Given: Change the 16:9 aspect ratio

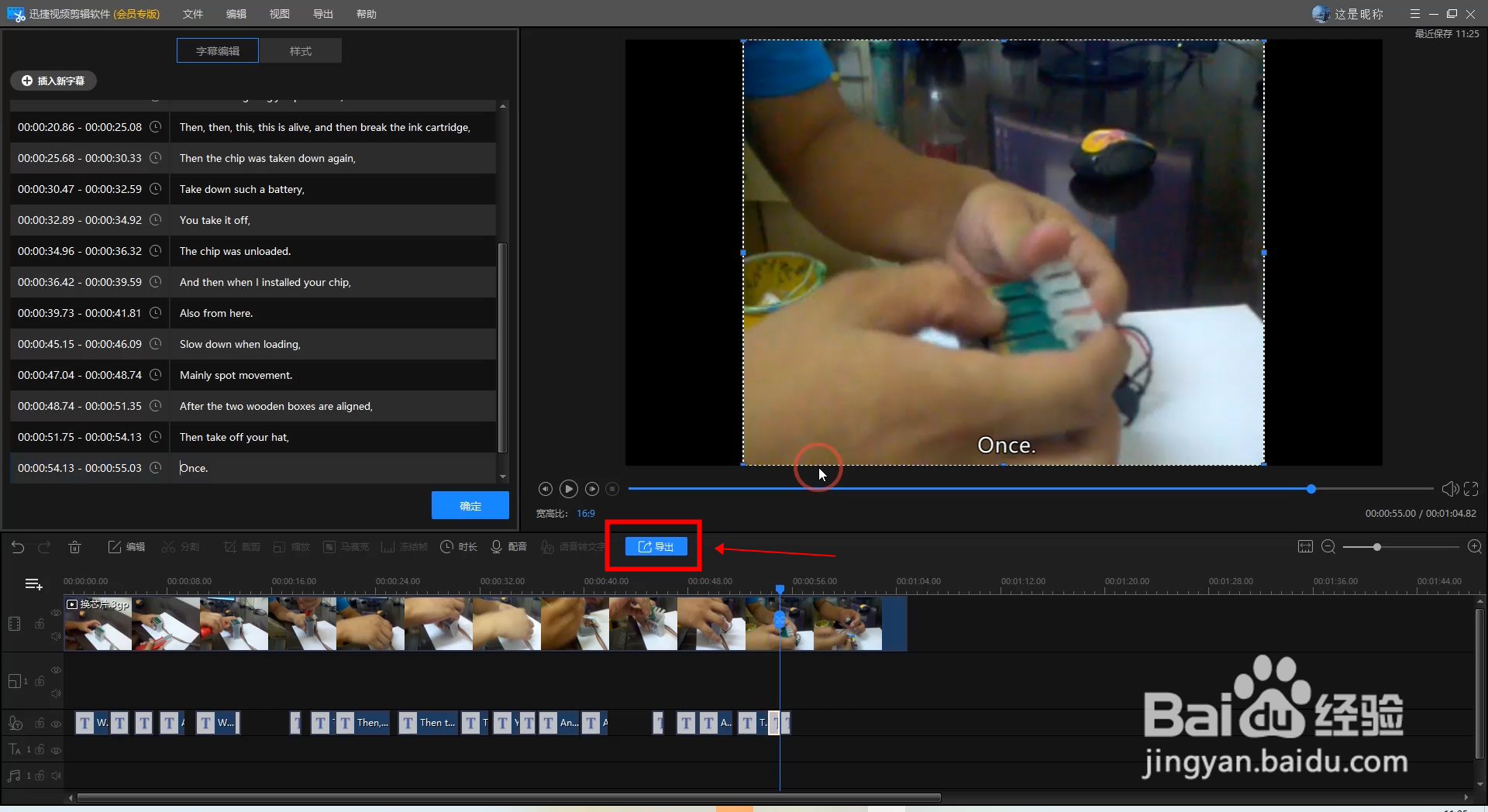Looking at the screenshot, I should (586, 514).
